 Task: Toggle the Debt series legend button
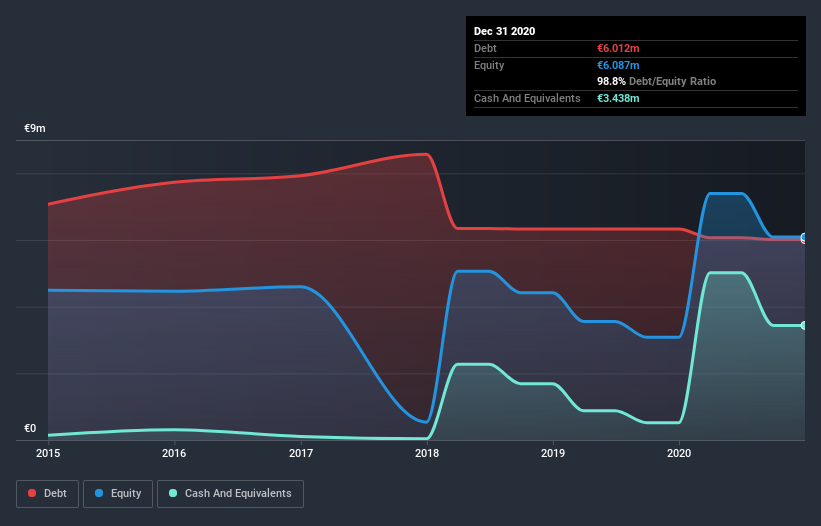pyautogui.click(x=47, y=494)
